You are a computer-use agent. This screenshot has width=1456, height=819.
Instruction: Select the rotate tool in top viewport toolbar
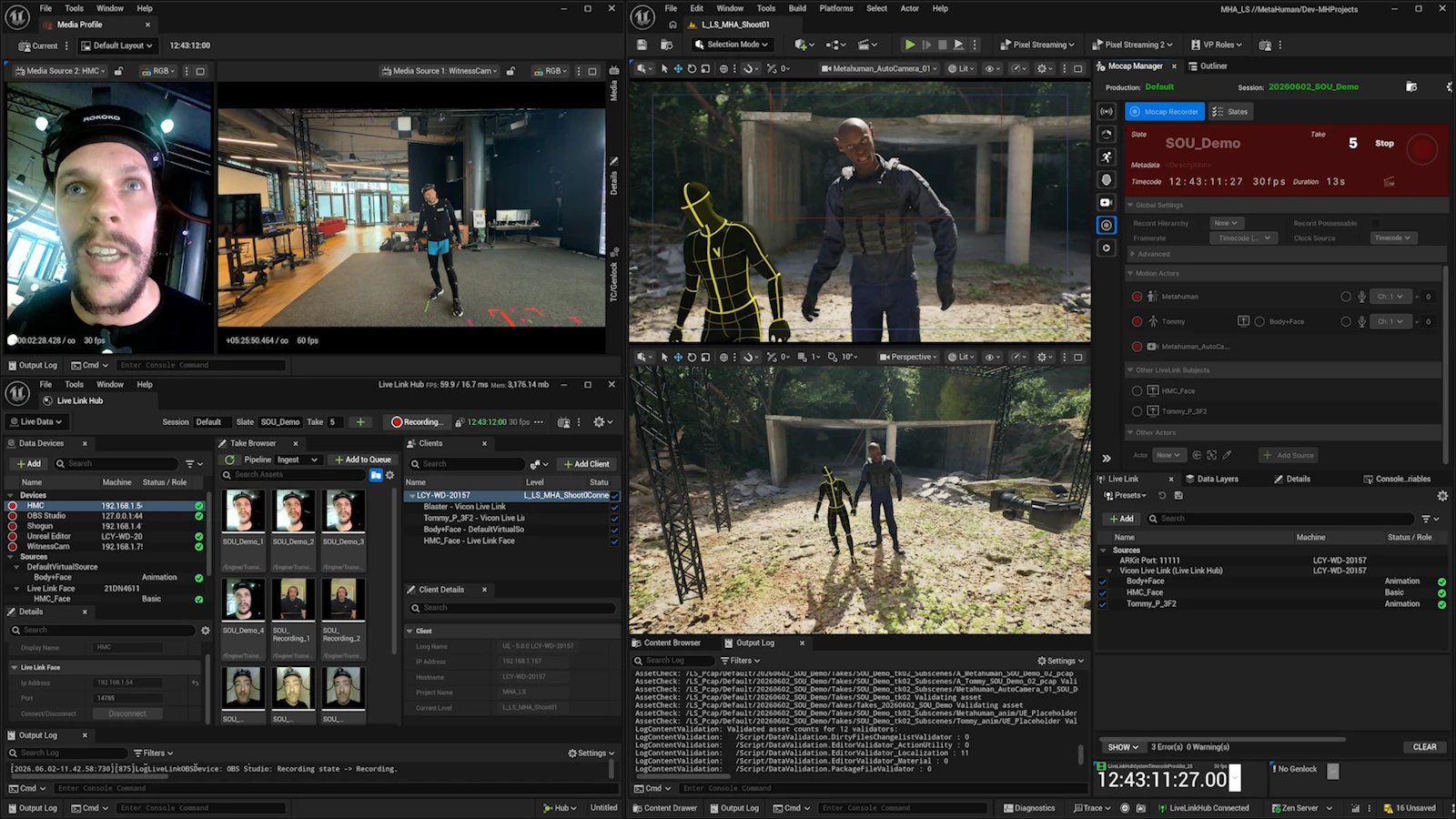point(692,68)
